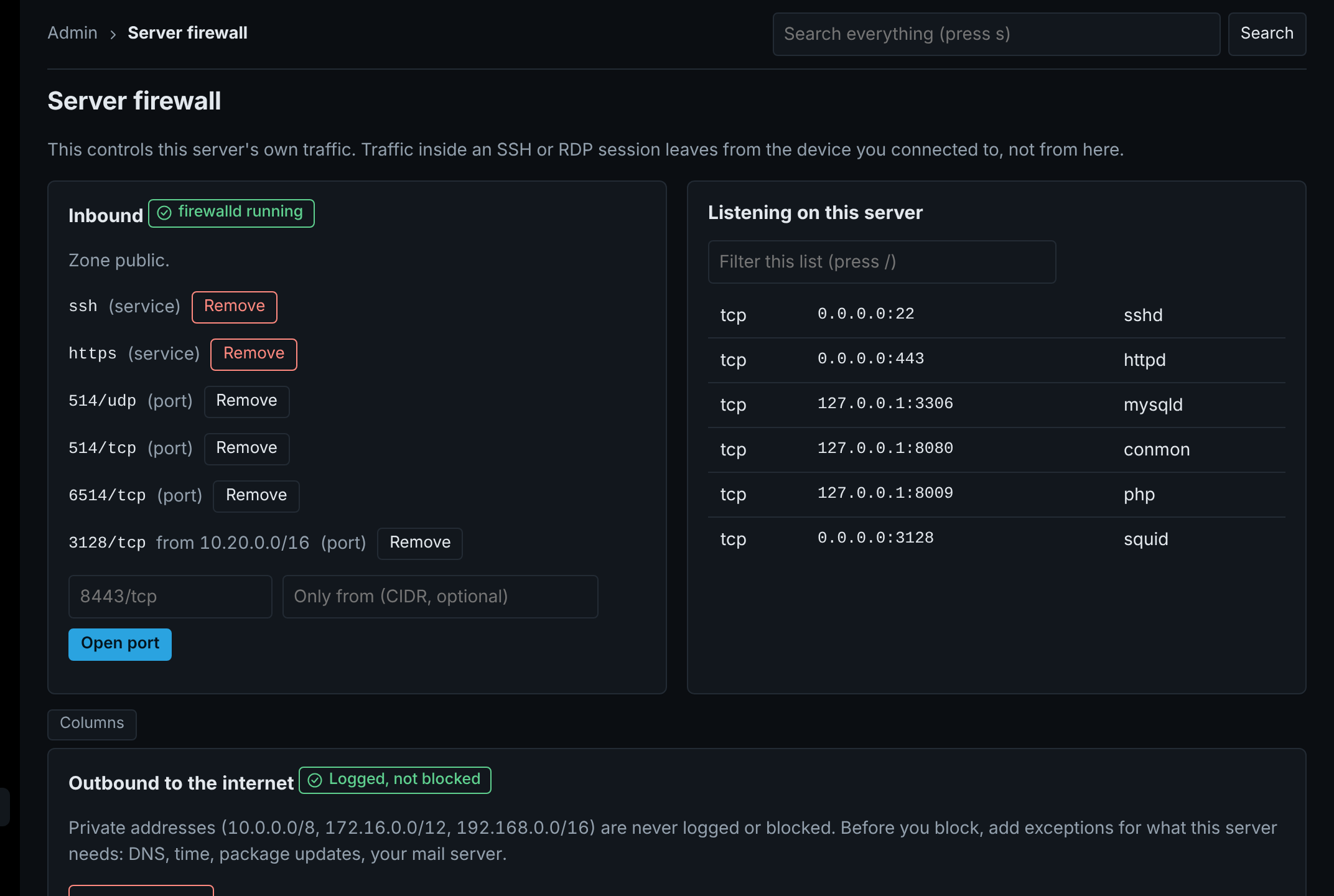Image resolution: width=1334 pixels, height=896 pixels.
Task: Click the firewalld running status badge
Action: click(231, 213)
